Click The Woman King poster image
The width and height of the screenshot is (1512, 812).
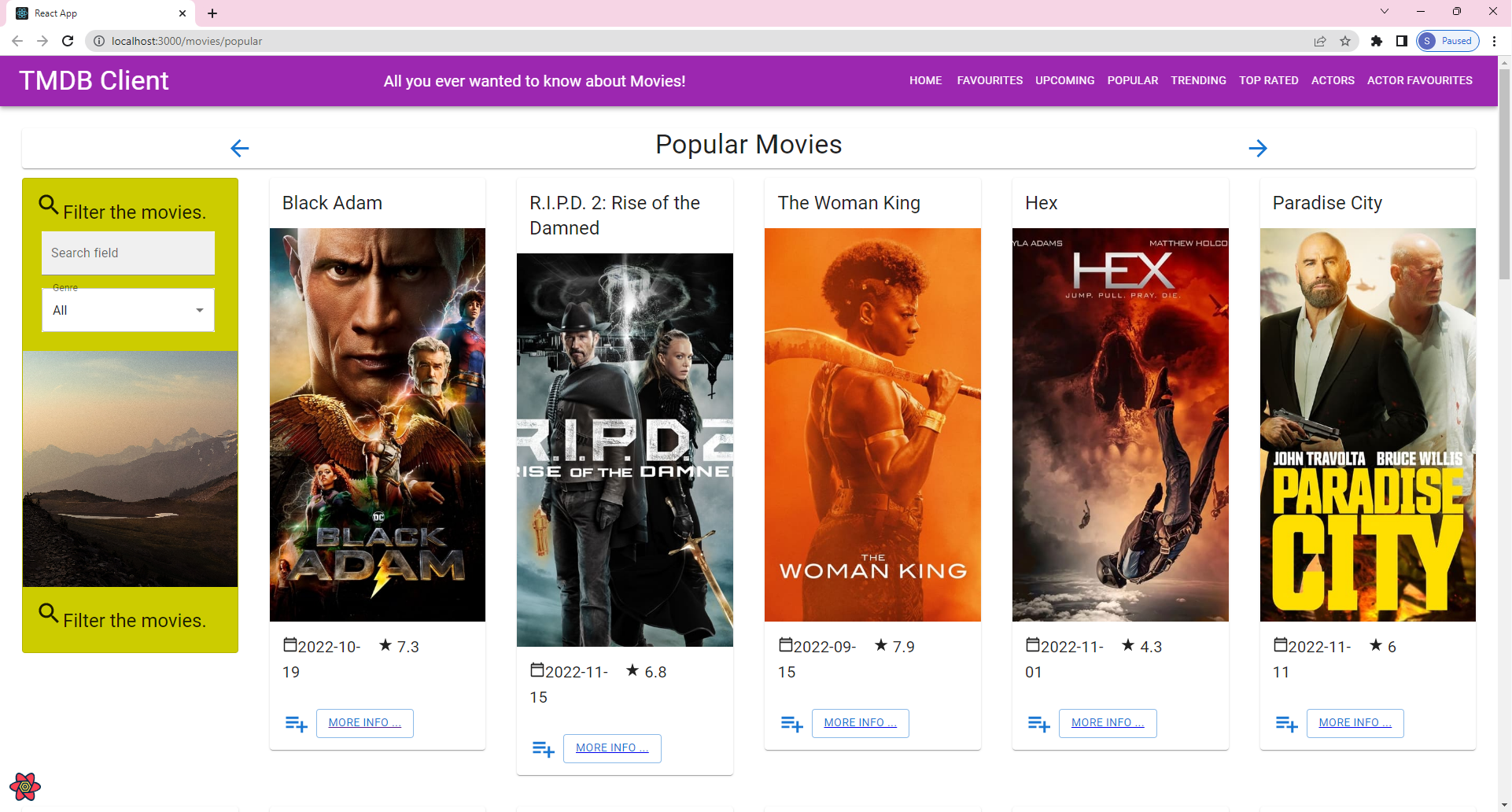(872, 425)
